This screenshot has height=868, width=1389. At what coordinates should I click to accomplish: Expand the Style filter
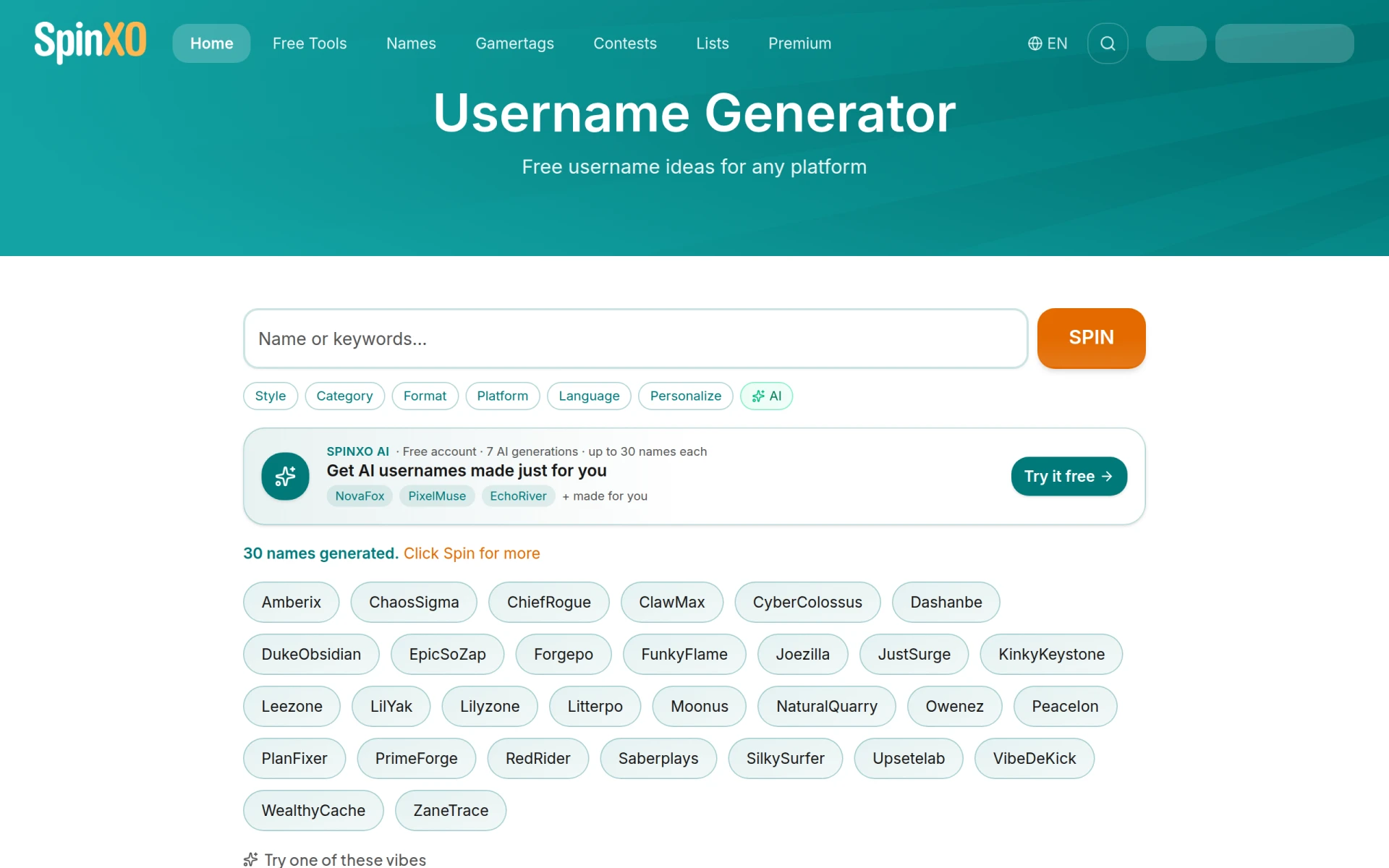[271, 396]
